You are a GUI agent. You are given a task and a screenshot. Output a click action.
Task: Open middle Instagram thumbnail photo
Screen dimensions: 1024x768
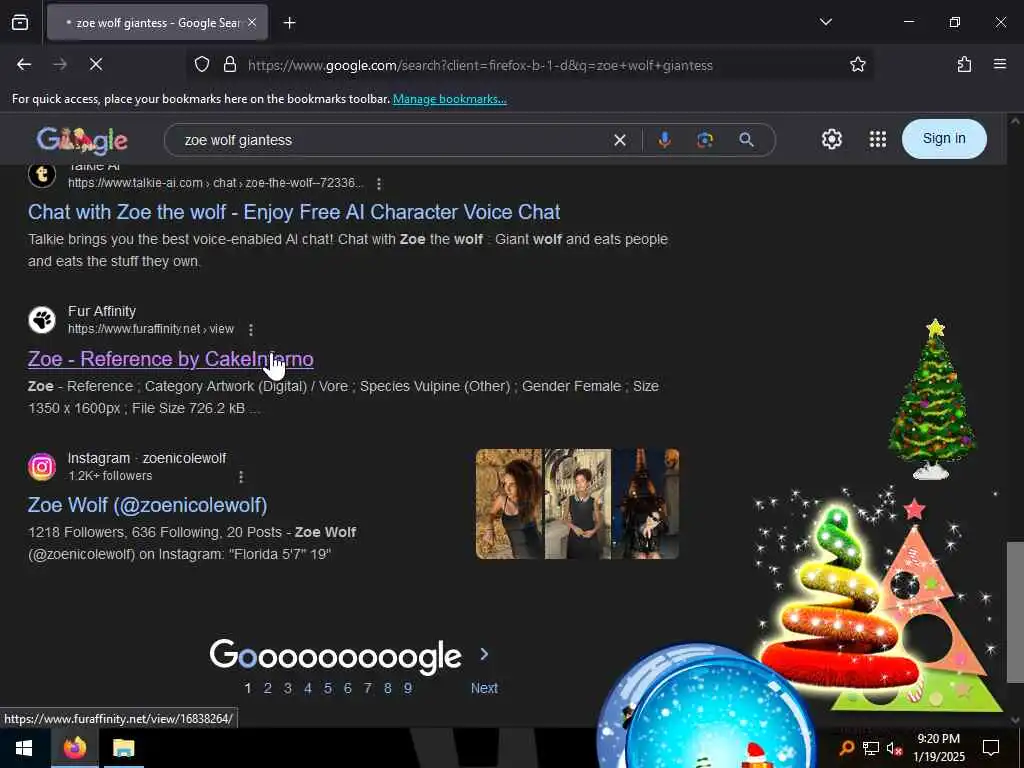coord(578,504)
